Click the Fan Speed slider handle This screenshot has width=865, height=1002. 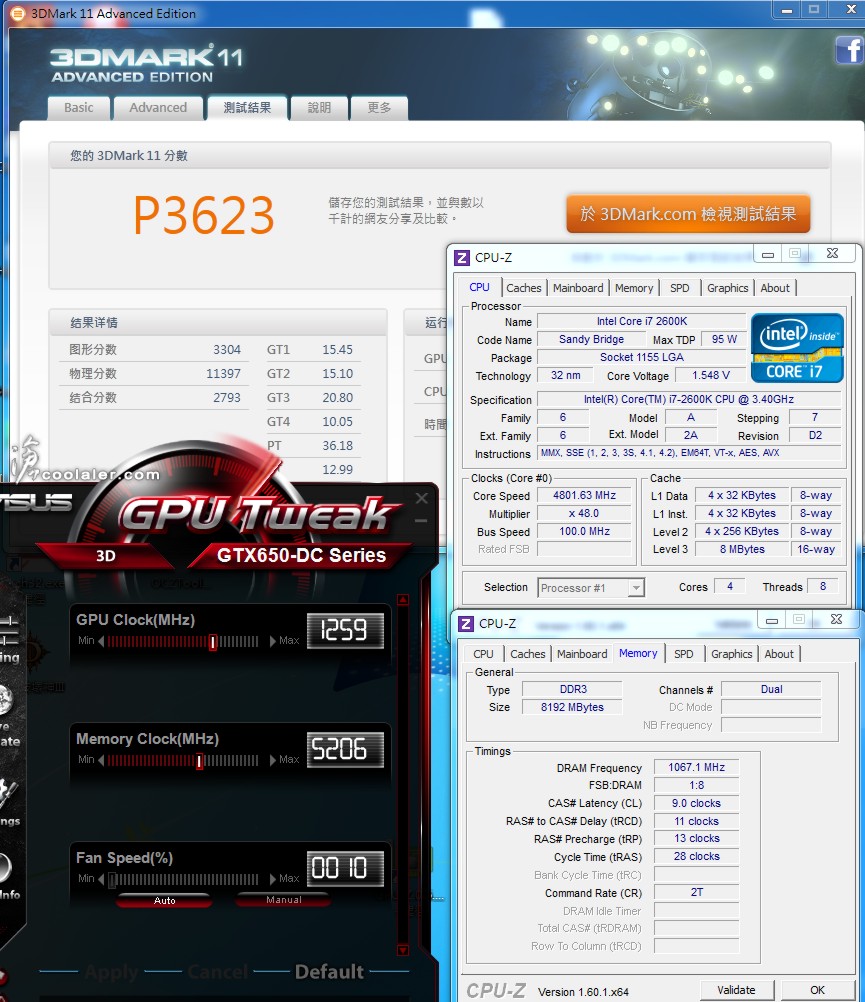tap(112, 880)
